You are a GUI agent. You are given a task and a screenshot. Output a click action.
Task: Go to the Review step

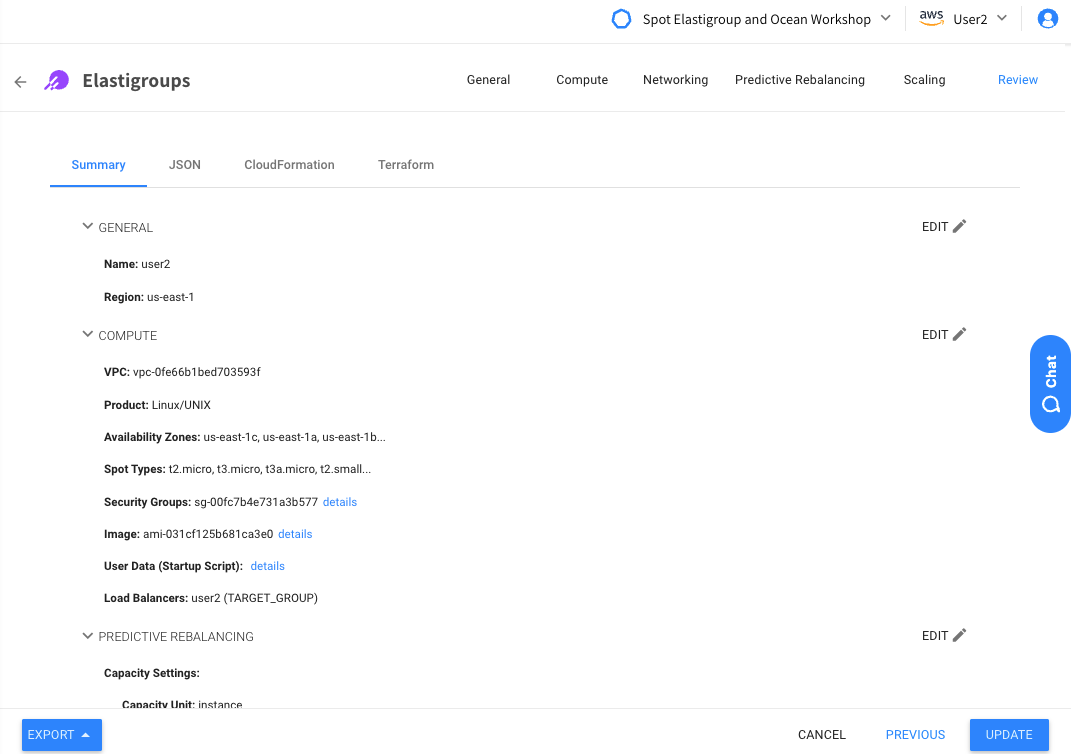pyautogui.click(x=1018, y=80)
